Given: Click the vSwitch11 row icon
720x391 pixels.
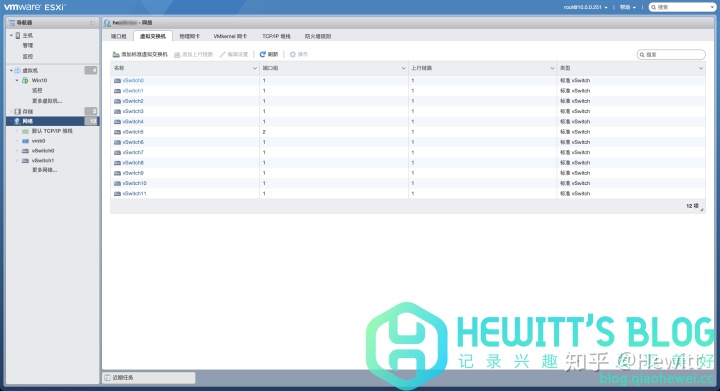Looking at the screenshot, I should coord(118,194).
